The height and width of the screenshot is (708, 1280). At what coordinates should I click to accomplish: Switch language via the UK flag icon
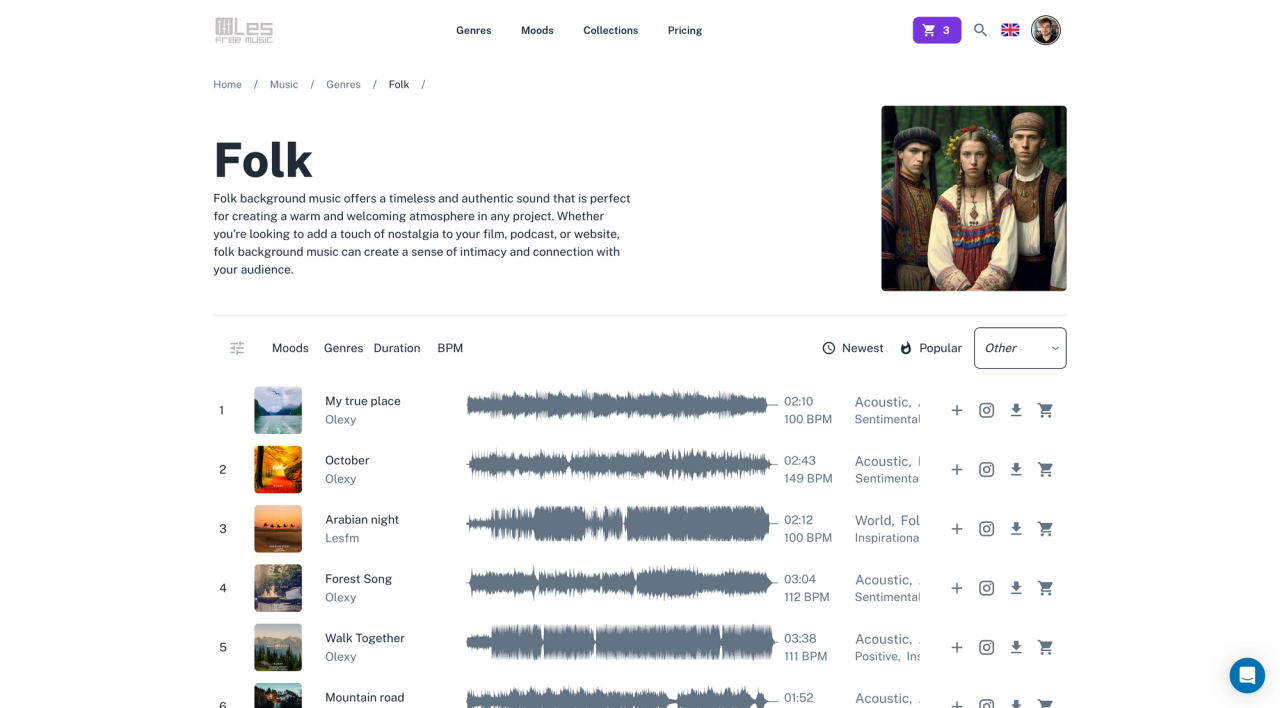click(1010, 30)
